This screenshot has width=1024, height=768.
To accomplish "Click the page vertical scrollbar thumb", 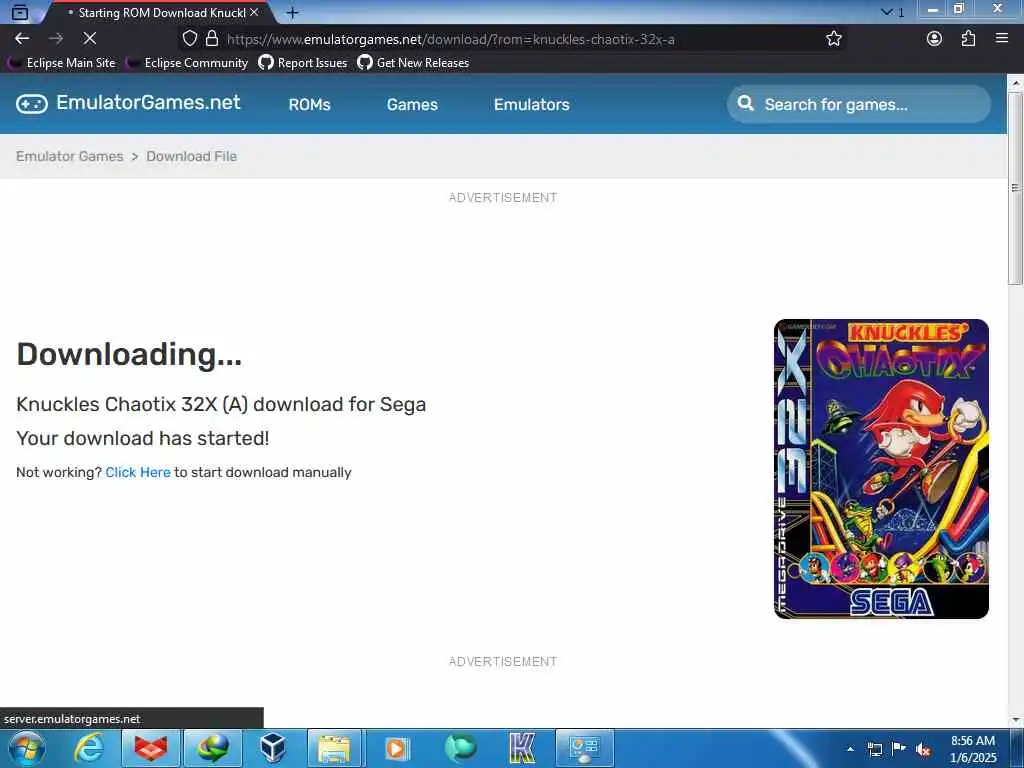I will point(1015,188).
